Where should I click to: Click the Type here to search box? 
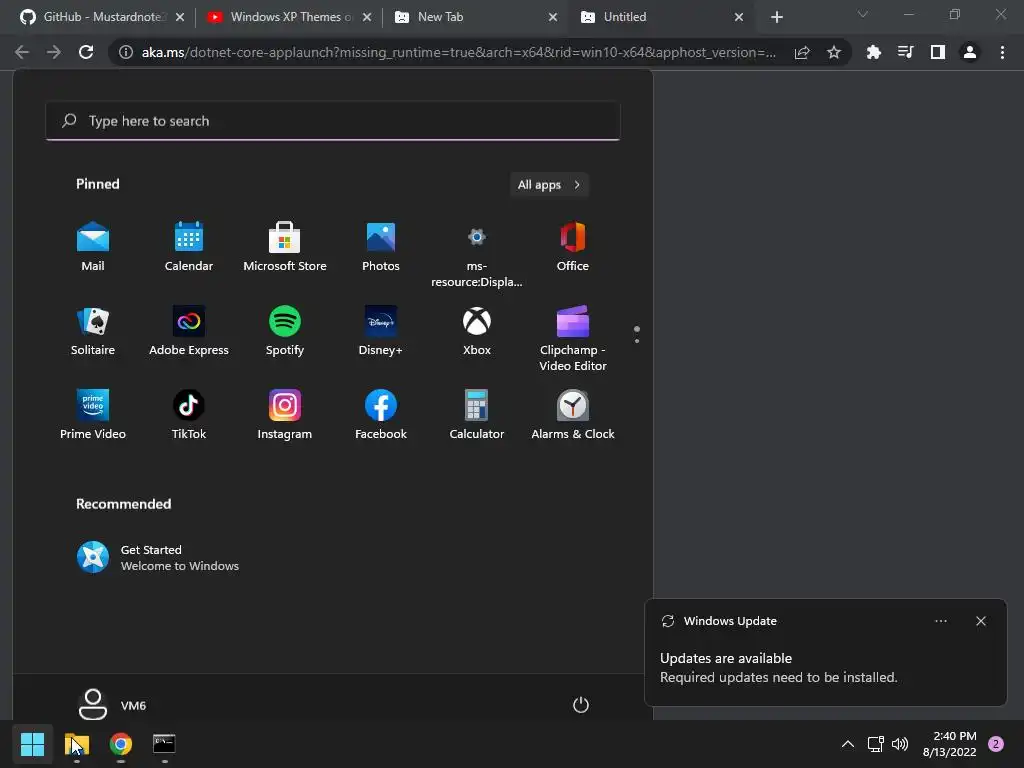(332, 121)
